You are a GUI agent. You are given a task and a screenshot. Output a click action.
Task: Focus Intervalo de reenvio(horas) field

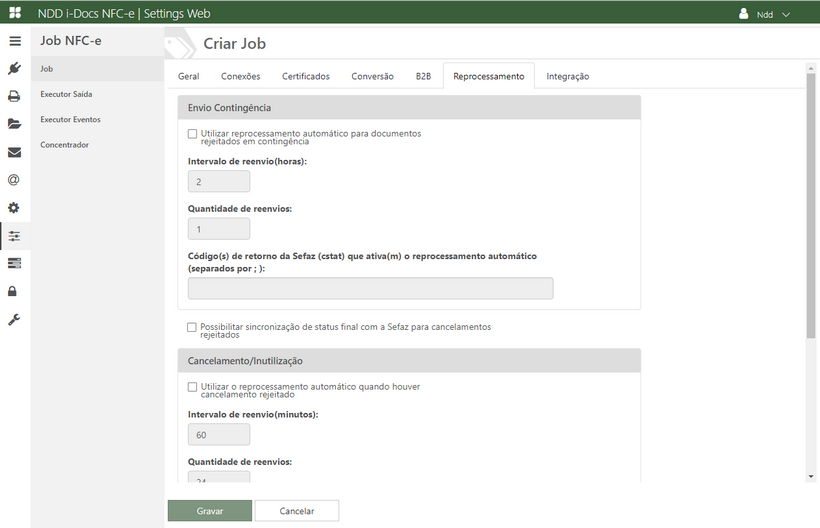tap(219, 181)
